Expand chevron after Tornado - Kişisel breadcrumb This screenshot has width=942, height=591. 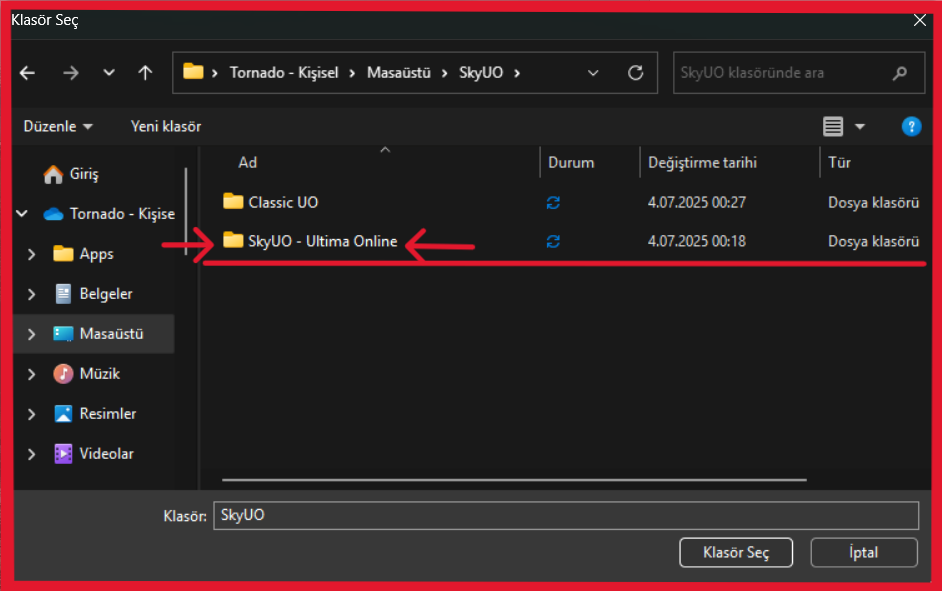352,73
